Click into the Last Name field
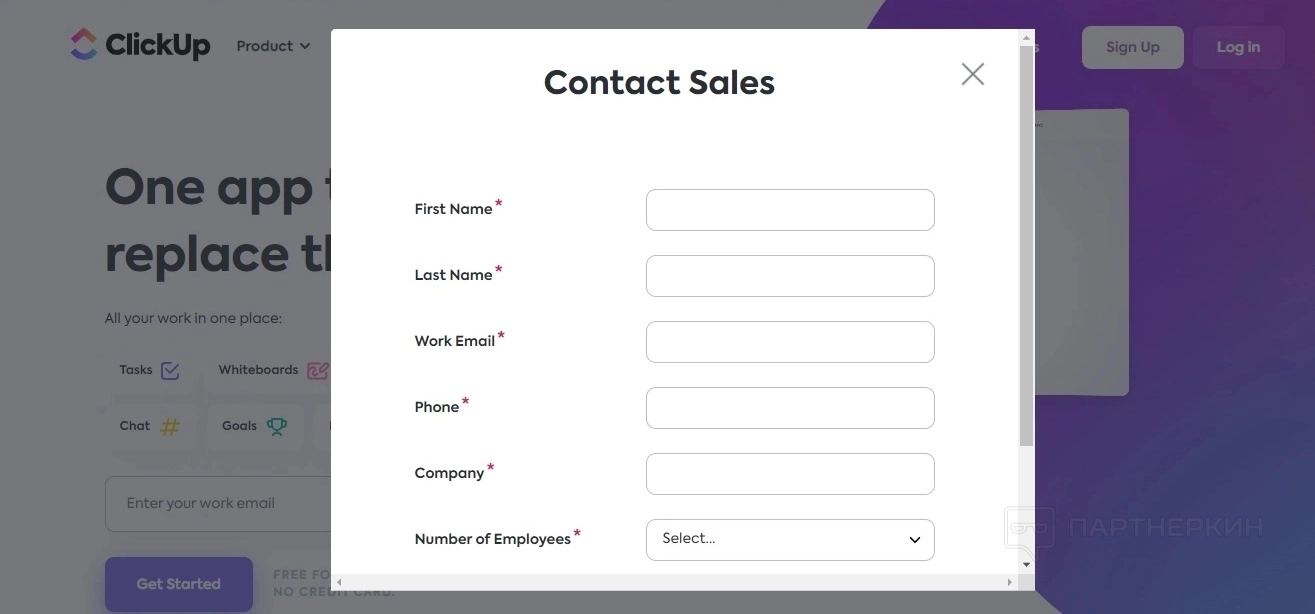 [x=790, y=276]
